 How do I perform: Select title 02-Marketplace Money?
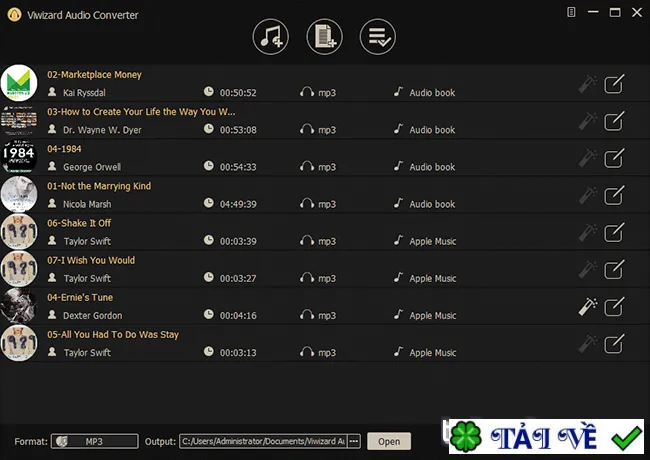click(x=94, y=75)
